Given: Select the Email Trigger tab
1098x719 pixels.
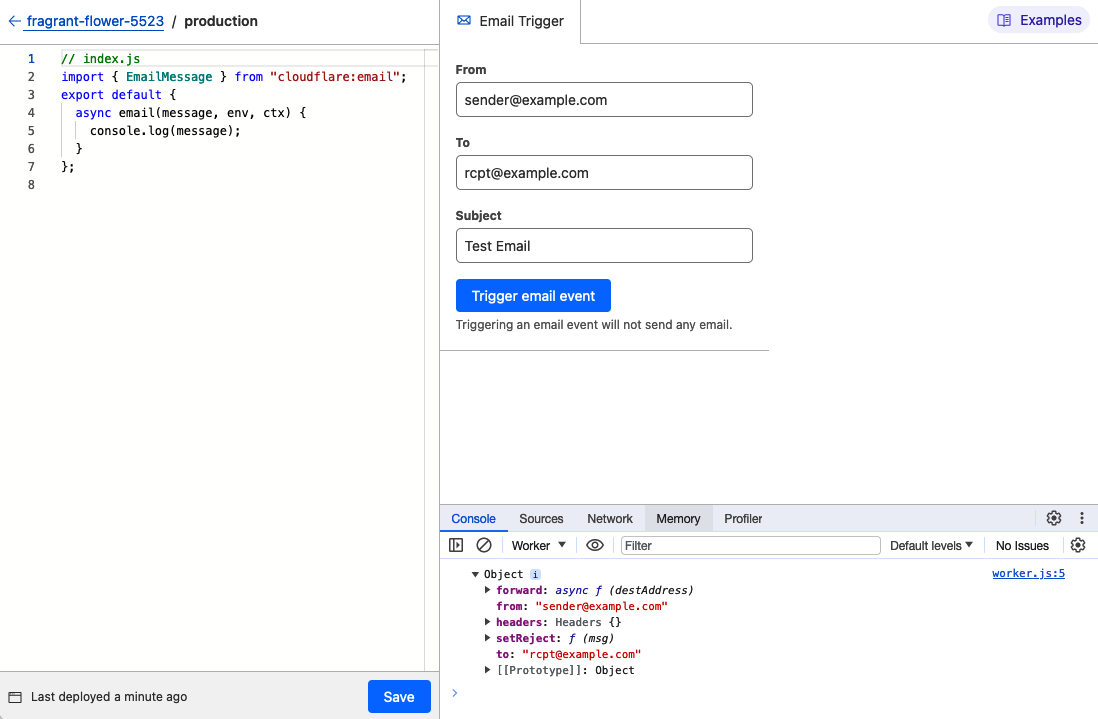Looking at the screenshot, I should (x=510, y=21).
